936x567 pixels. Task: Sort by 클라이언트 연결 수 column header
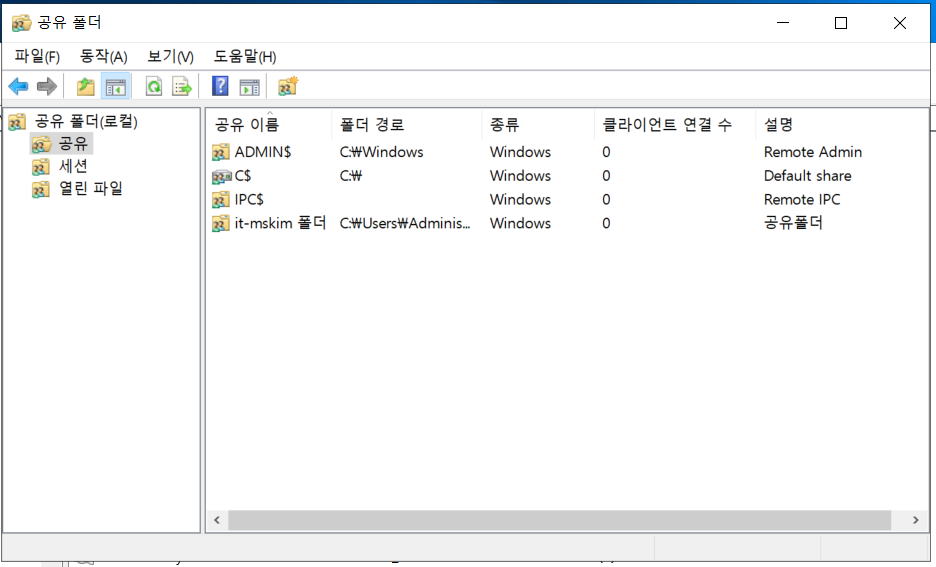click(675, 125)
